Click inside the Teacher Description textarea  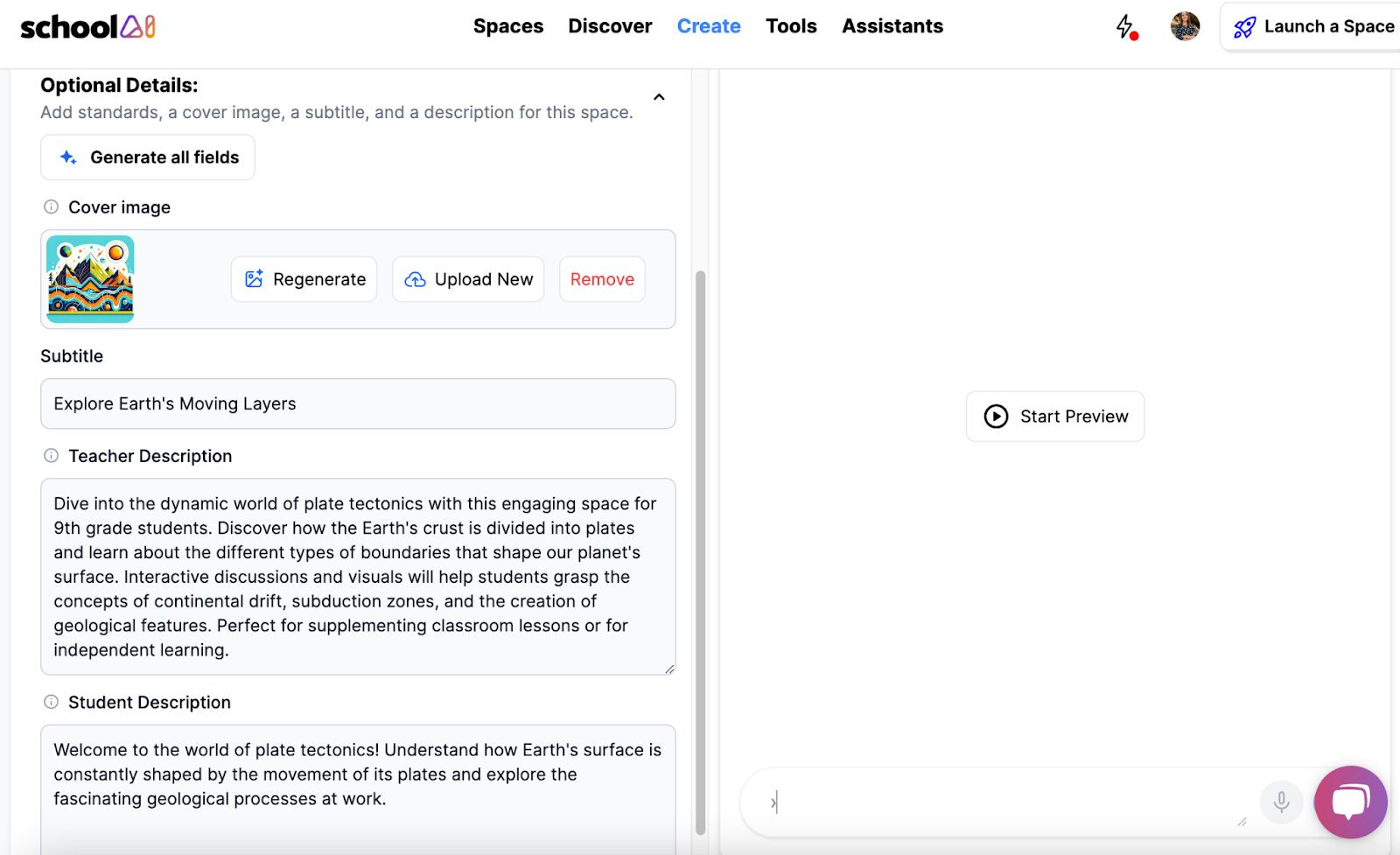(358, 577)
